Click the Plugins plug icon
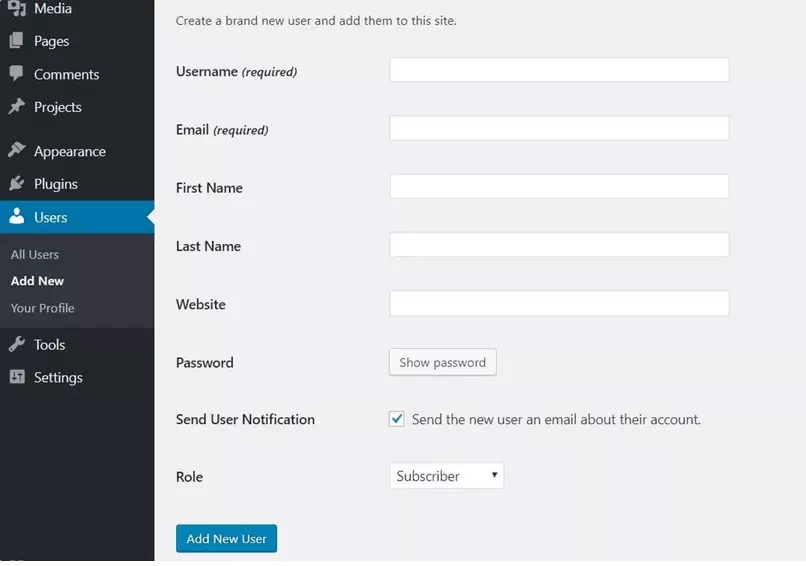 (17, 184)
